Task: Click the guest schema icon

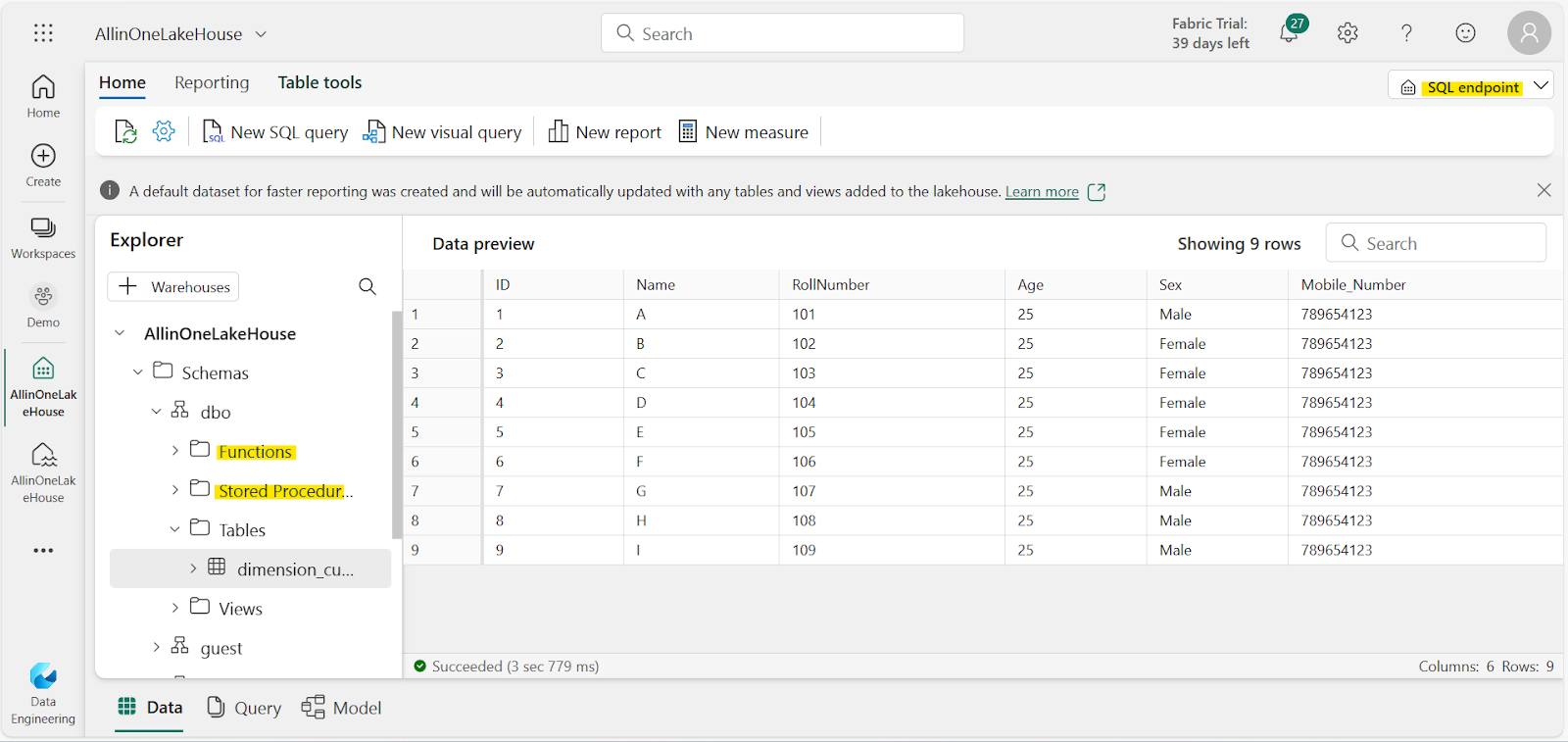Action: coord(179,645)
